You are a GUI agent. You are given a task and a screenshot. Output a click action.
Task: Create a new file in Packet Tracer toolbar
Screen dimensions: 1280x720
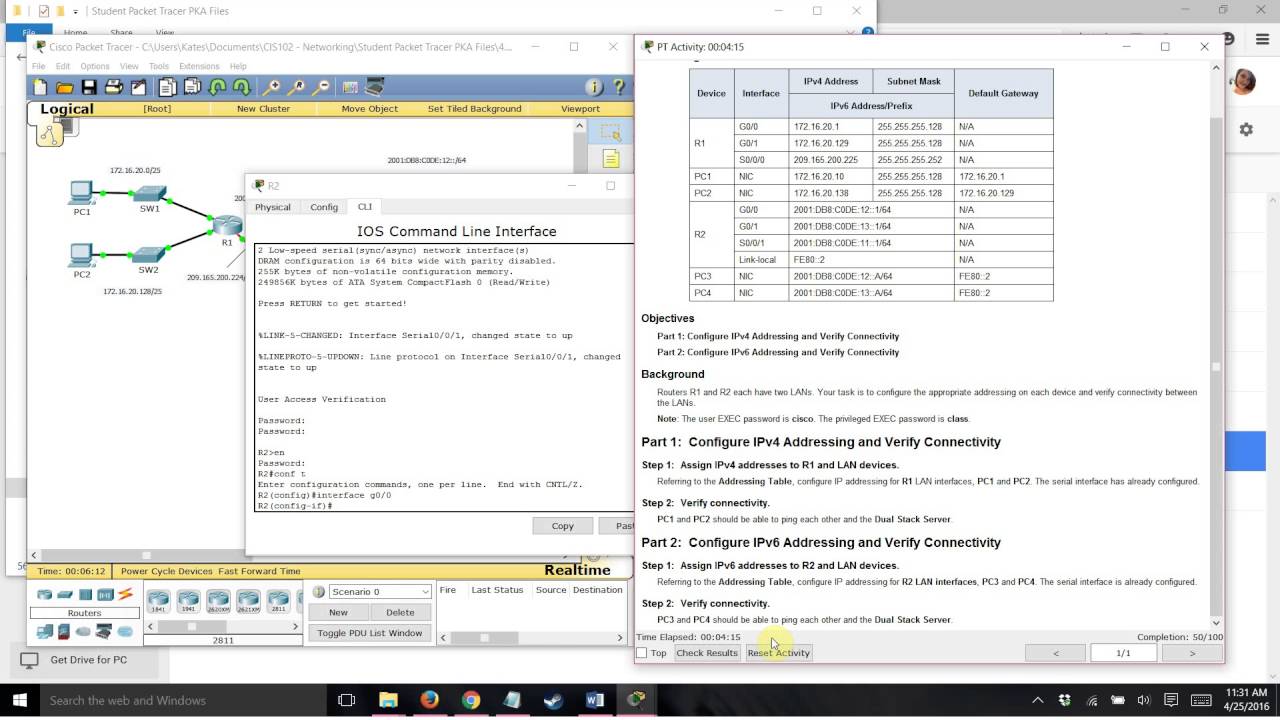(41, 87)
